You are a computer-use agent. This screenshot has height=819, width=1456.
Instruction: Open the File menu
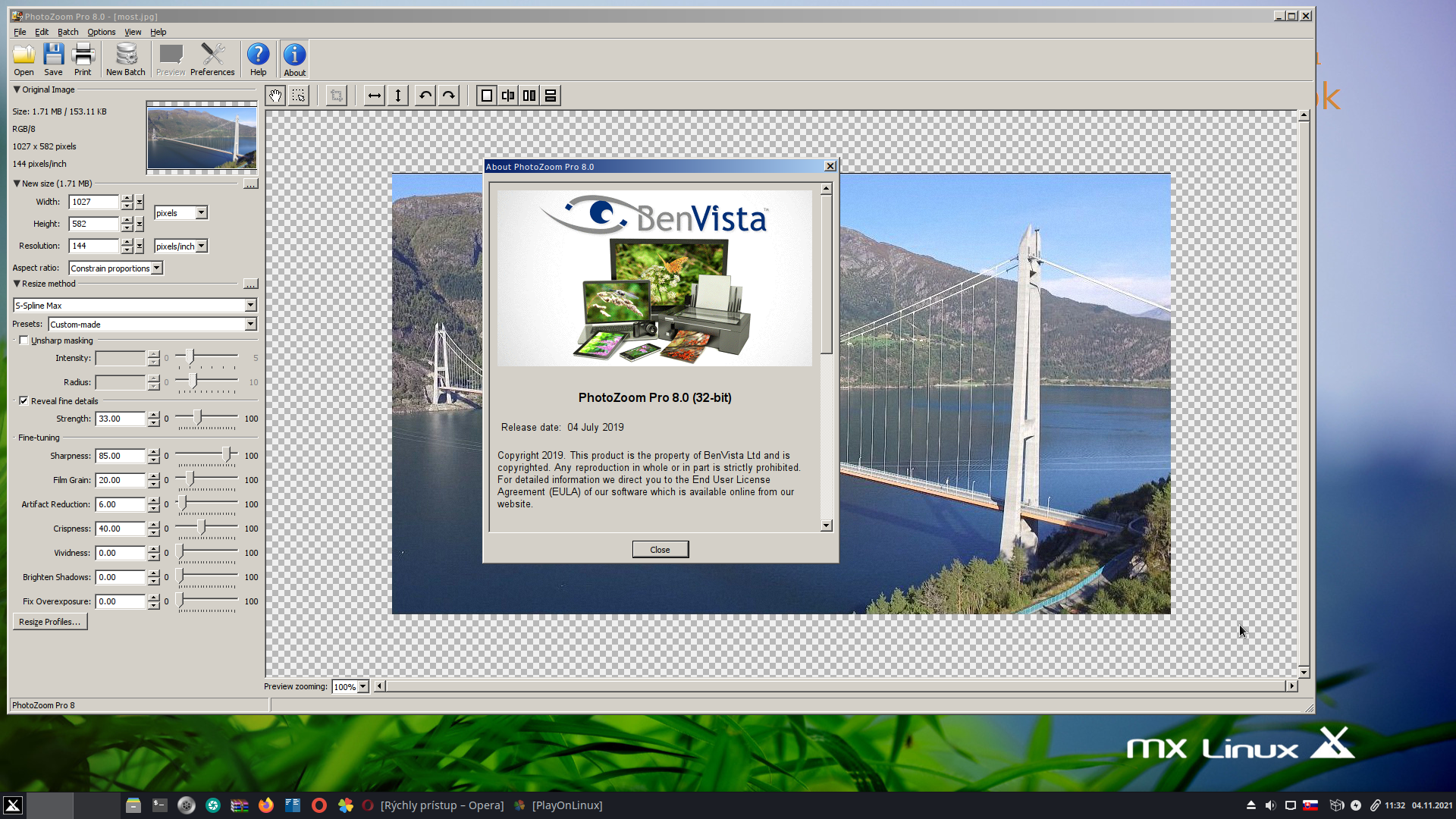20,32
